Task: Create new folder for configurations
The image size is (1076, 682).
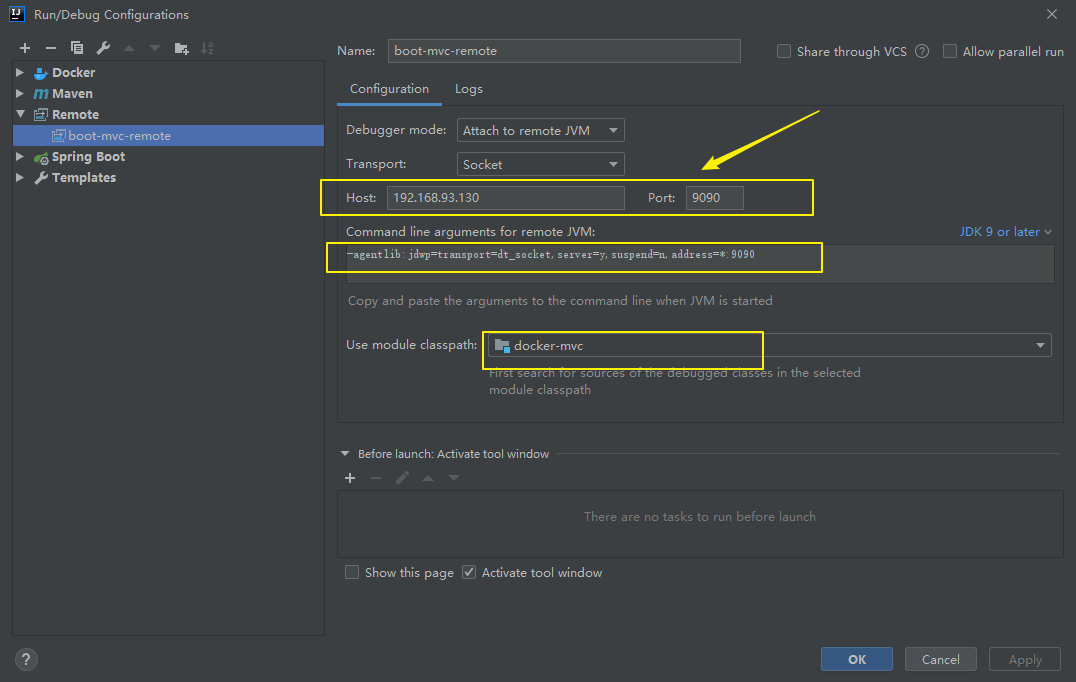Action: click(x=181, y=48)
